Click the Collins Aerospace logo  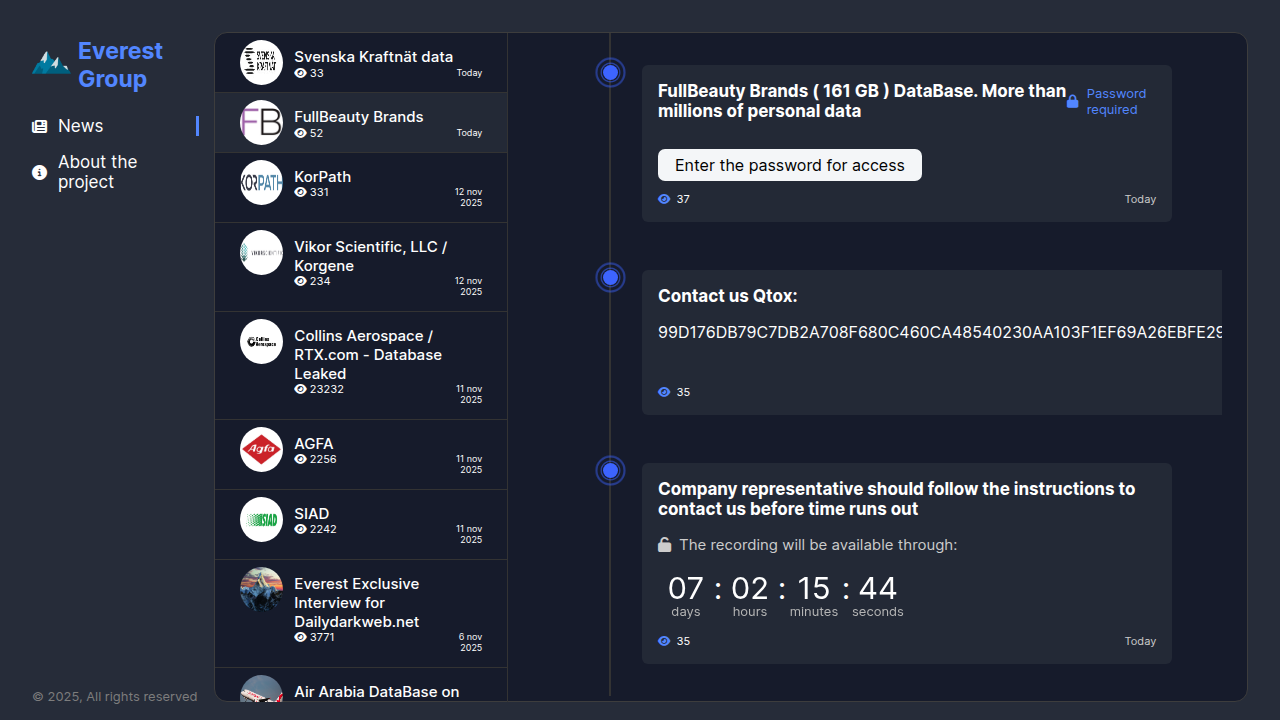click(261, 341)
